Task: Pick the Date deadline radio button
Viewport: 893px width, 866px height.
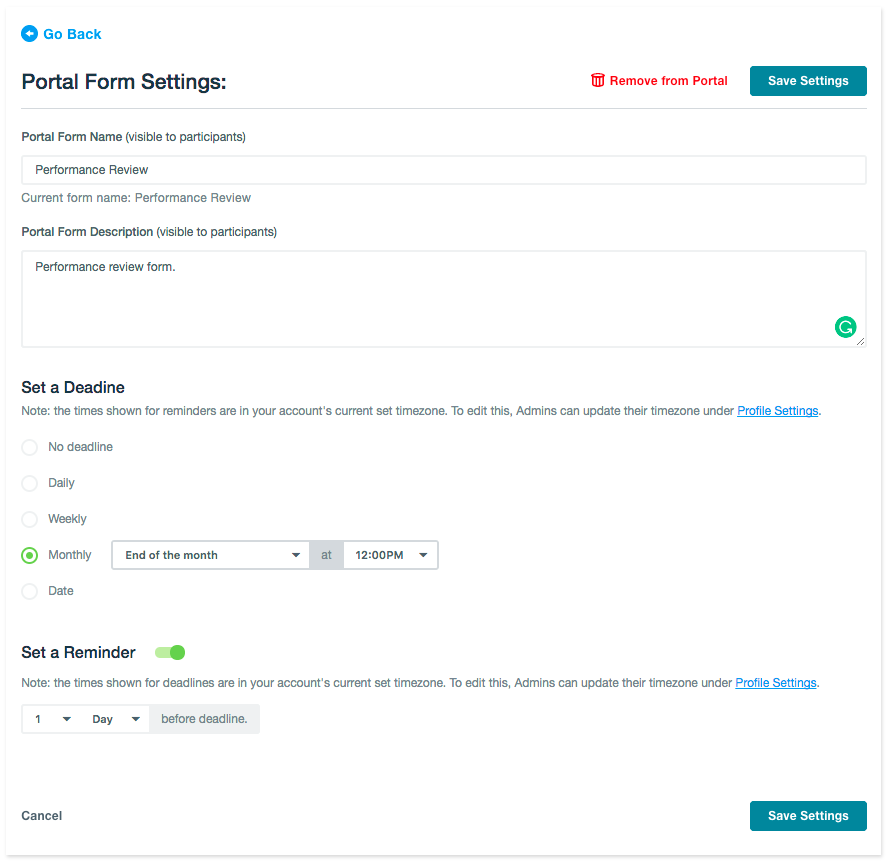Action: (x=30, y=591)
